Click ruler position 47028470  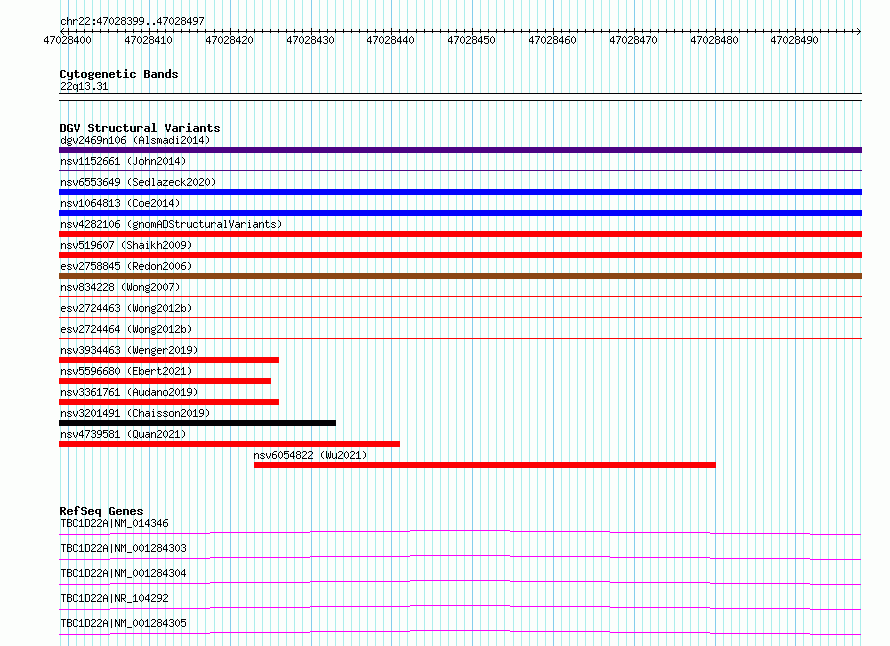click(633, 40)
